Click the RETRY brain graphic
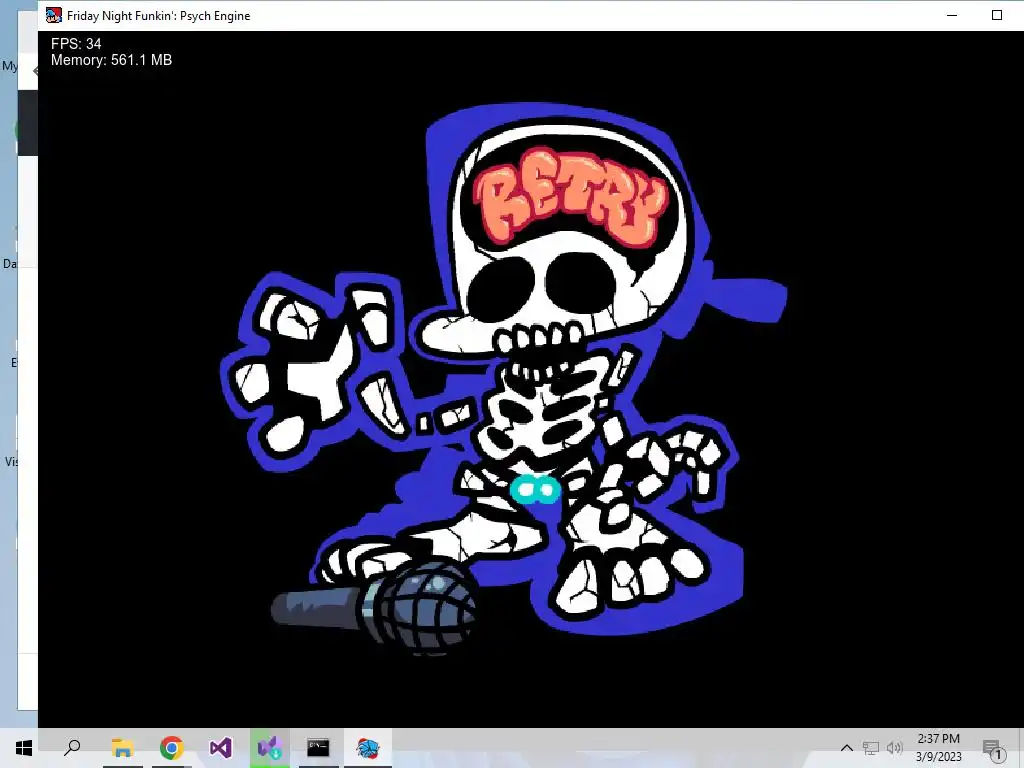The height and width of the screenshot is (768, 1024). (x=571, y=197)
